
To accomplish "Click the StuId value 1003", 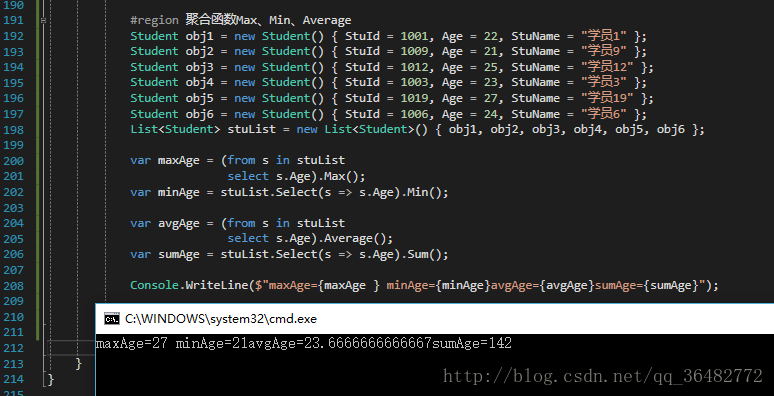I will click(414, 82).
